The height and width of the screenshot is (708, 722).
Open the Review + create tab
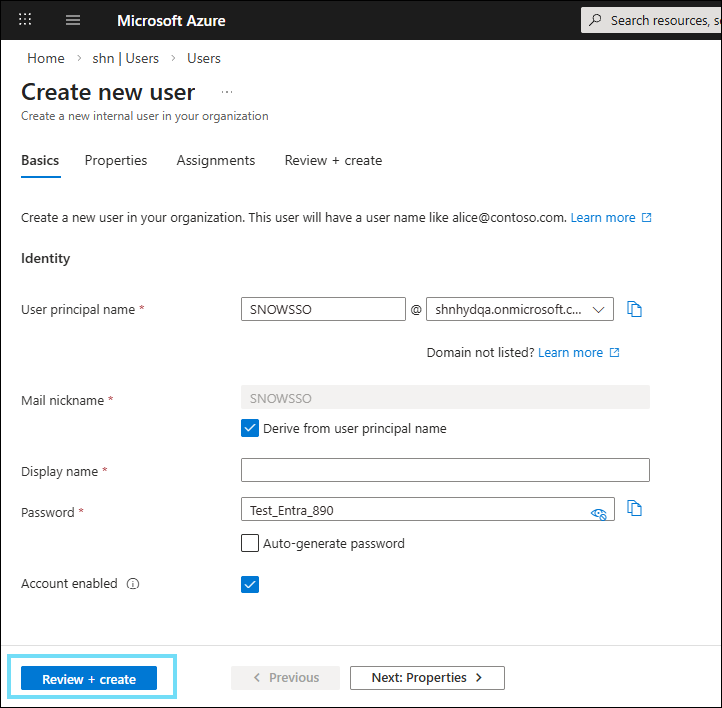(x=333, y=160)
